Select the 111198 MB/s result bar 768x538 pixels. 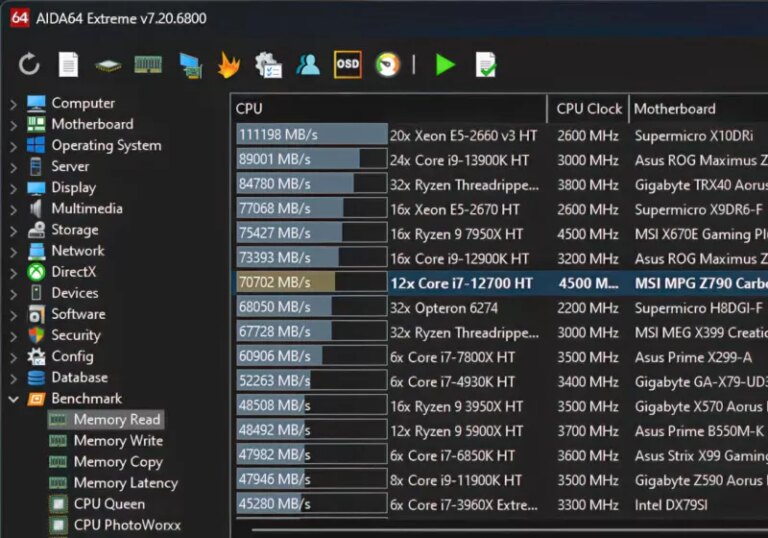click(312, 135)
